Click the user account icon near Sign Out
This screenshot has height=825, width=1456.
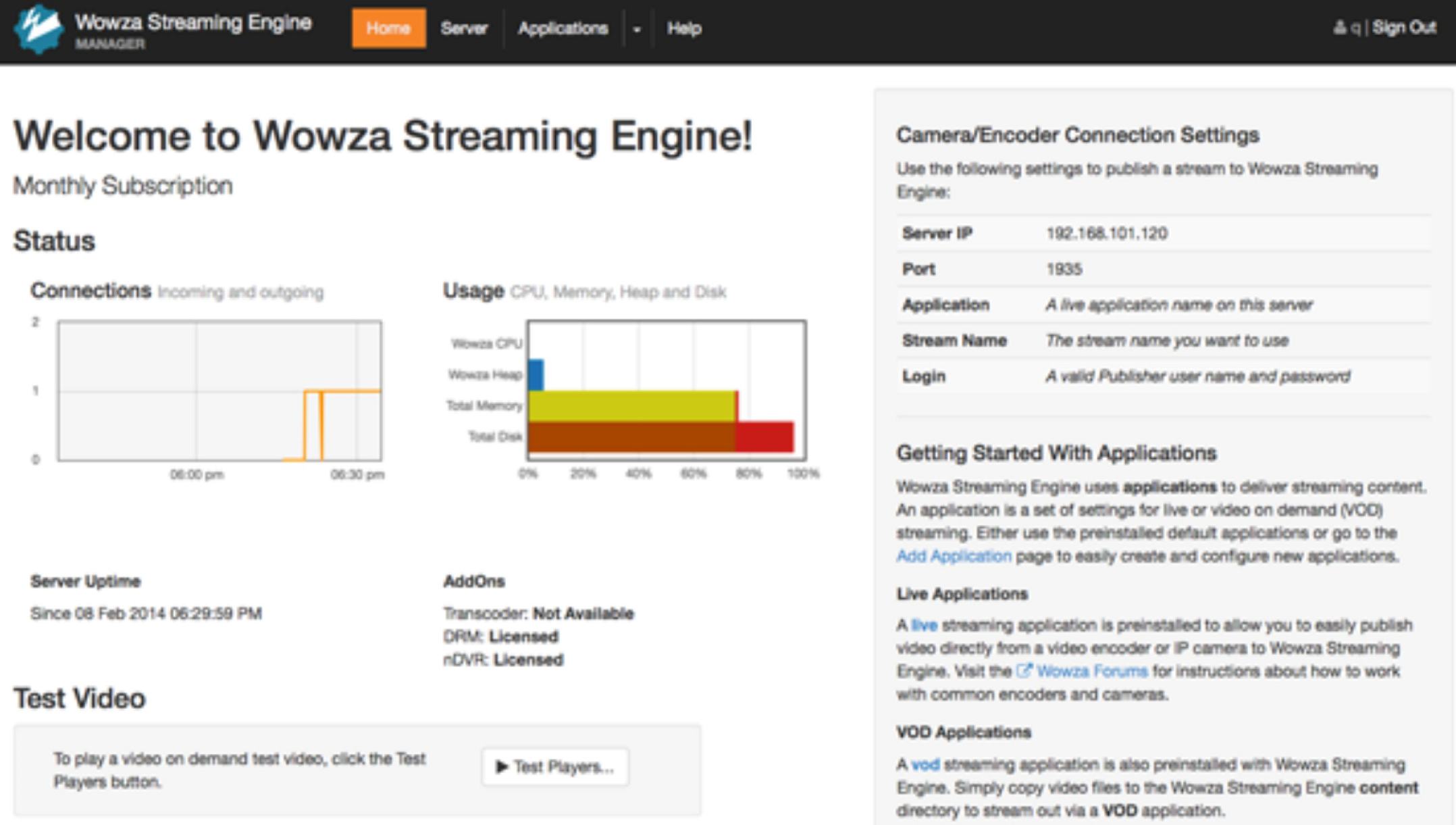pos(1340,28)
